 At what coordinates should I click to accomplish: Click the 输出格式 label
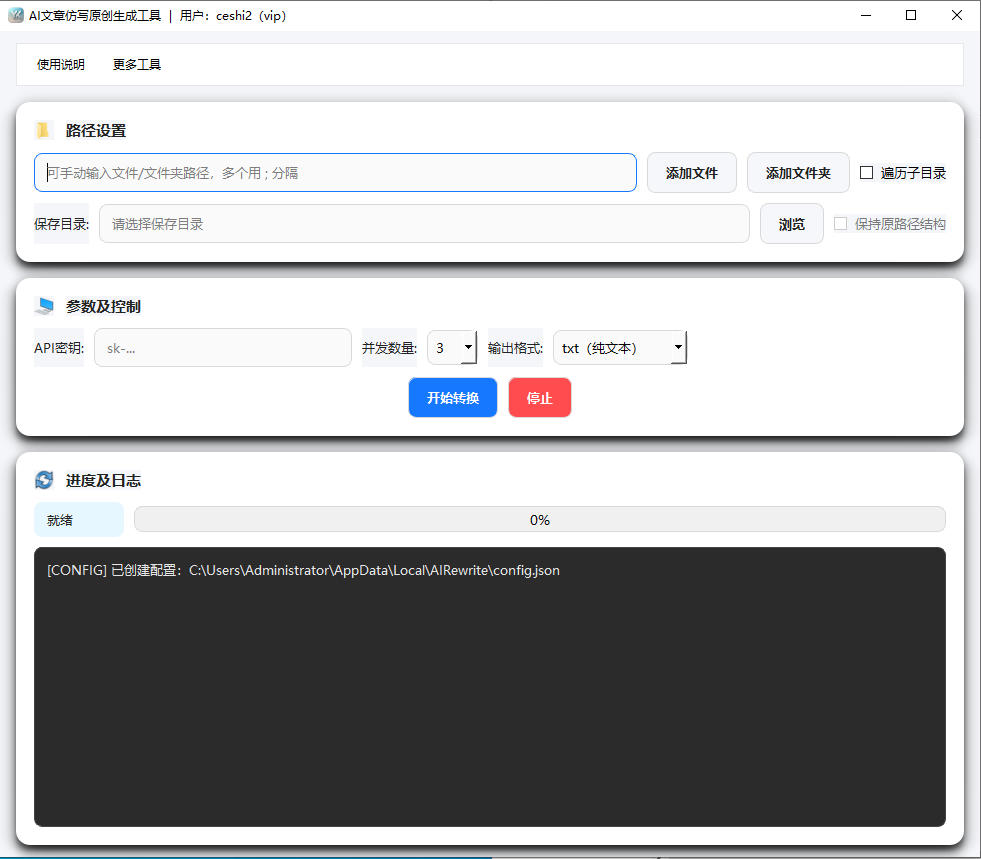click(x=515, y=347)
